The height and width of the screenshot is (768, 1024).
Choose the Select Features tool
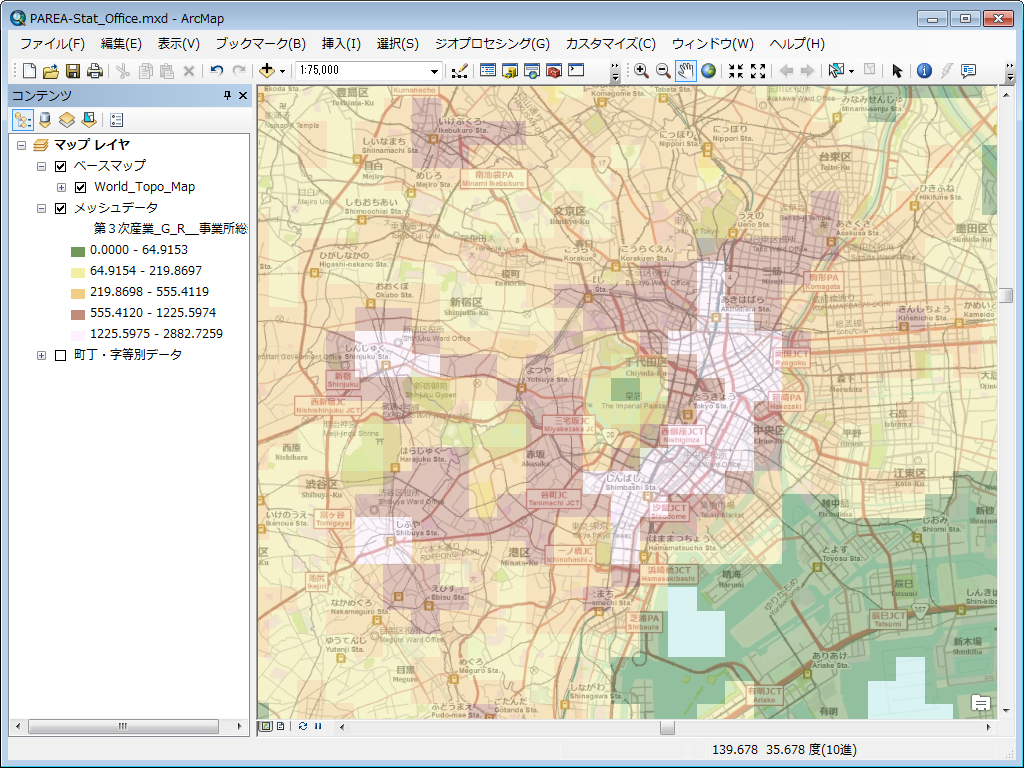[836, 71]
